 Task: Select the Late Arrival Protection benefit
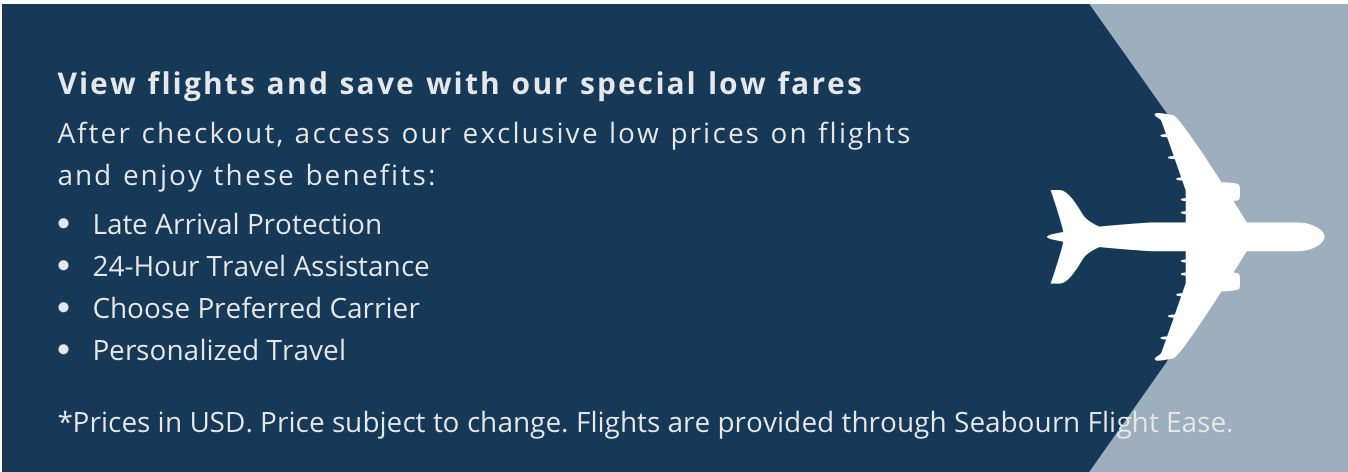tap(237, 225)
